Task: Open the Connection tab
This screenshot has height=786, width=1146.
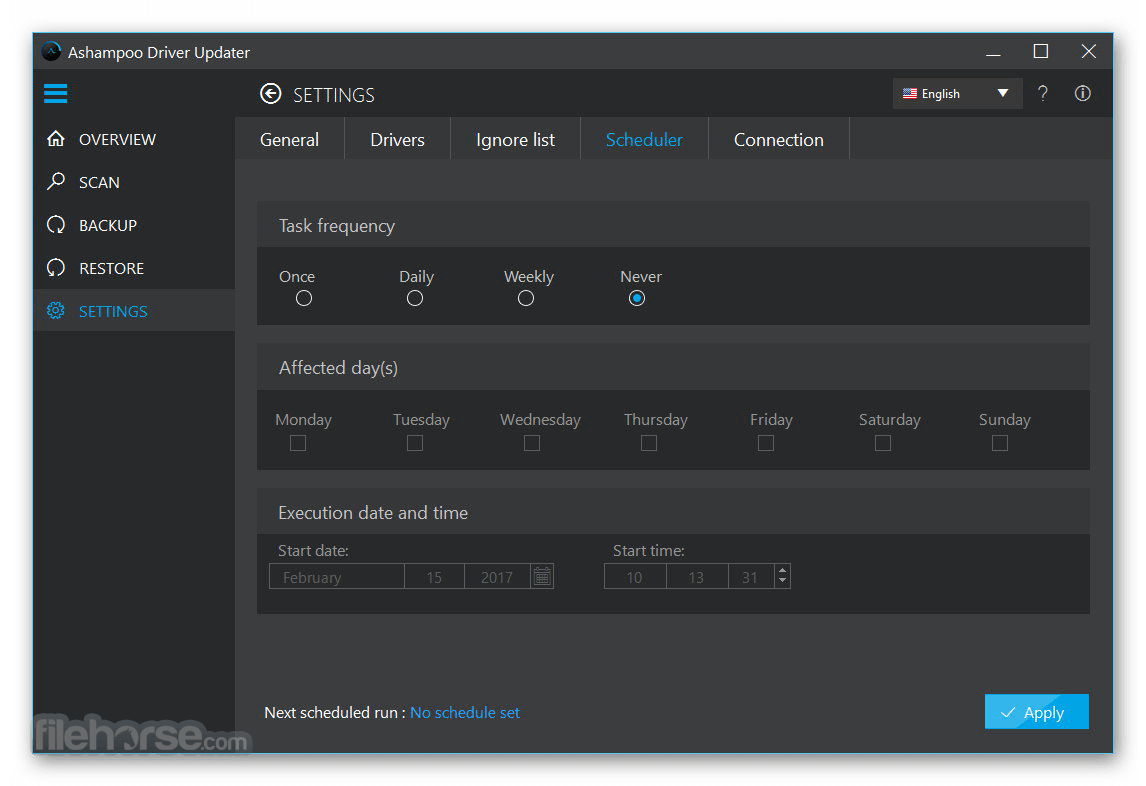Action: click(x=778, y=139)
